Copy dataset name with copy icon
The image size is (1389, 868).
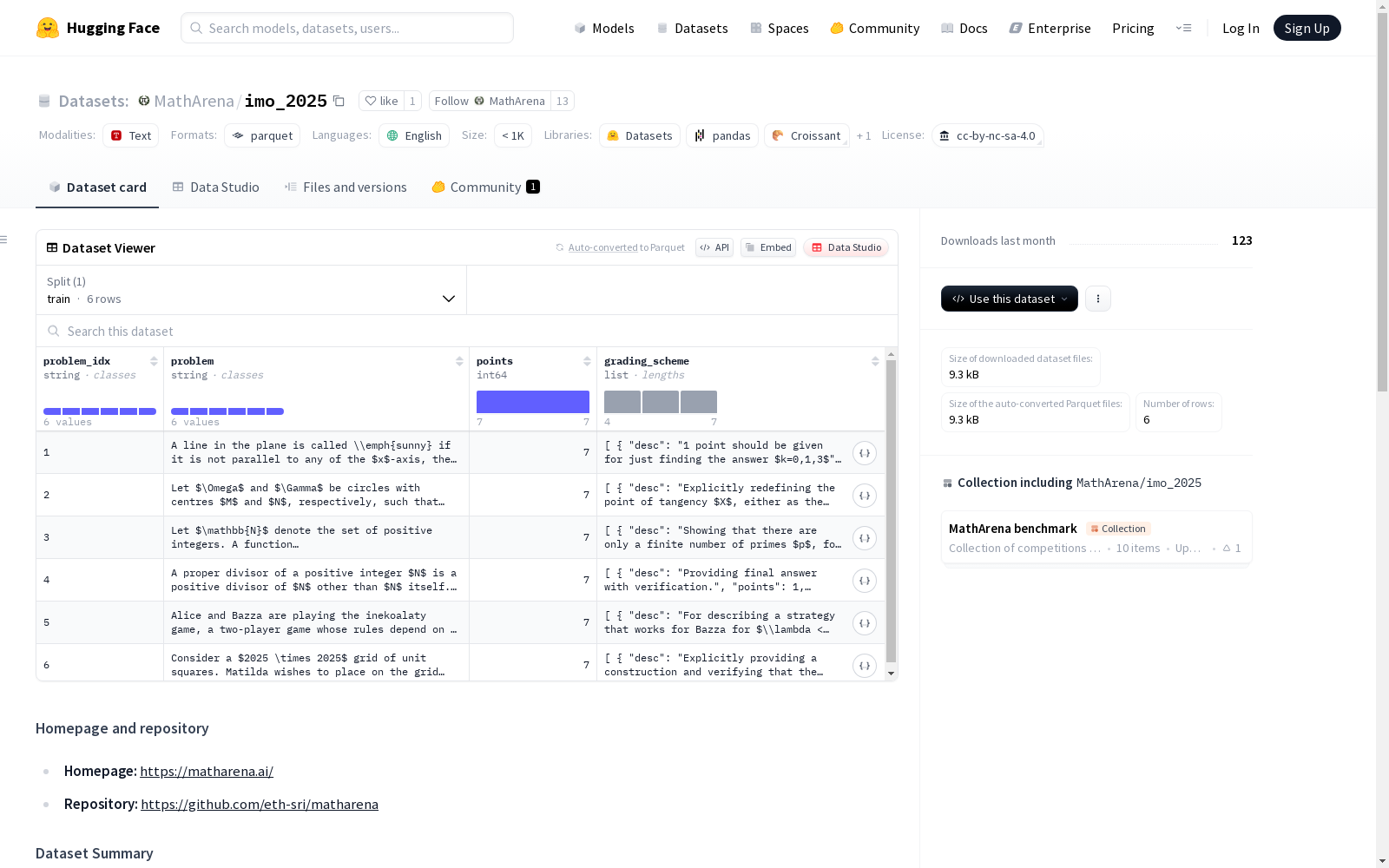339,101
